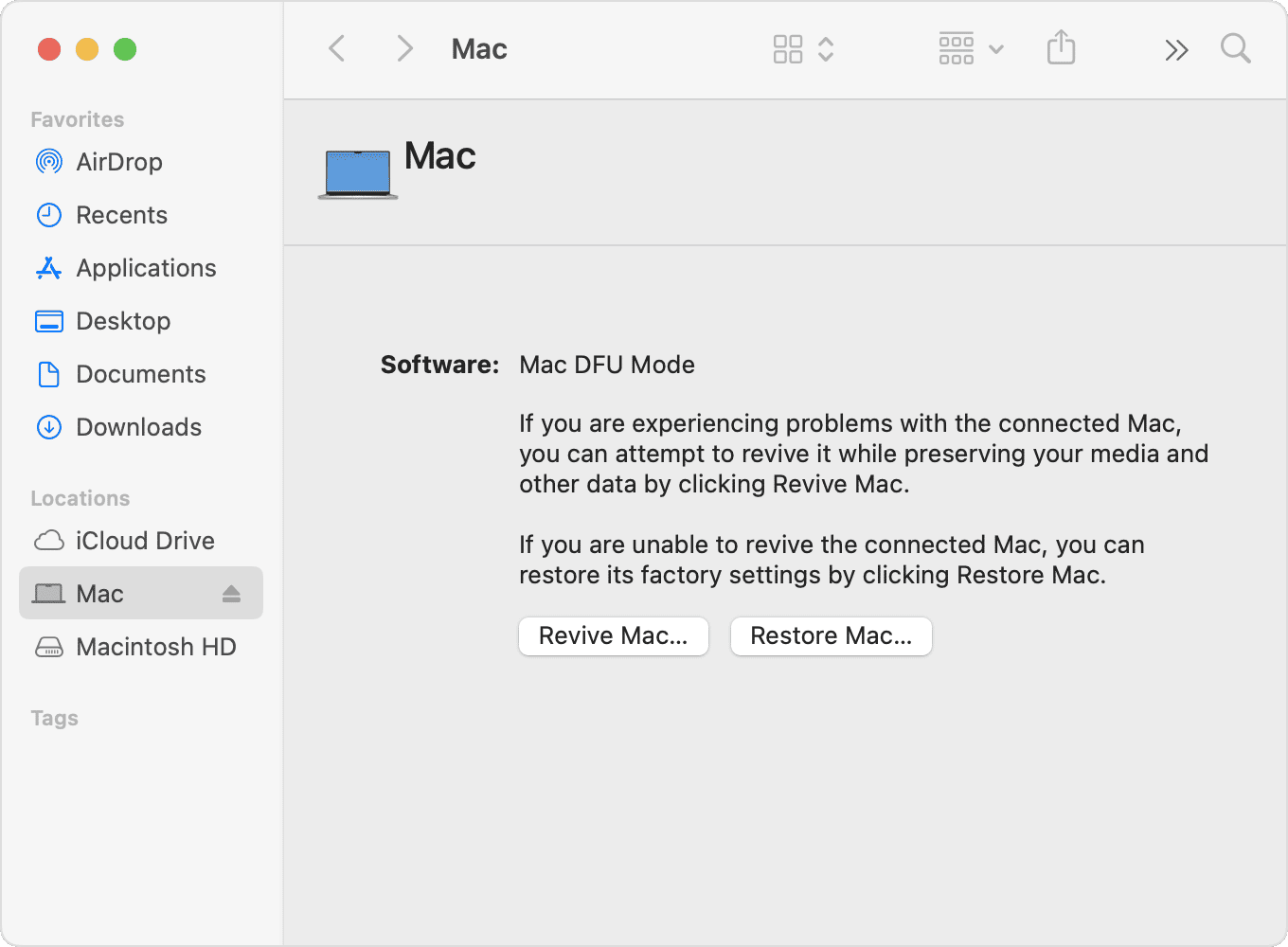The width and height of the screenshot is (1288, 947).
Task: Switch to grid view
Action: click(x=788, y=48)
